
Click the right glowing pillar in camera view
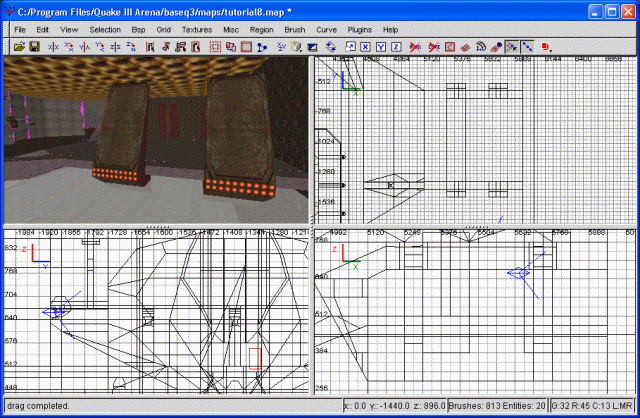[x=239, y=137]
